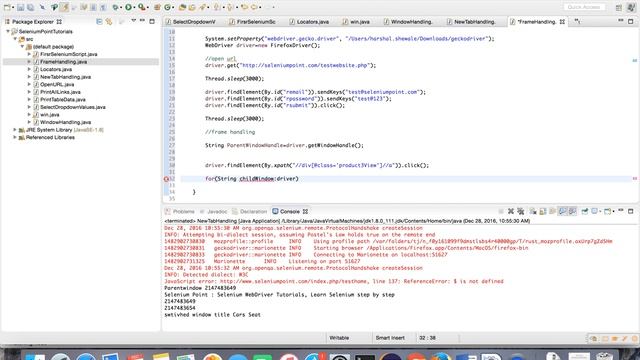Click the error marker on line 32
The height and width of the screenshot is (360, 640).
[x=166, y=179]
